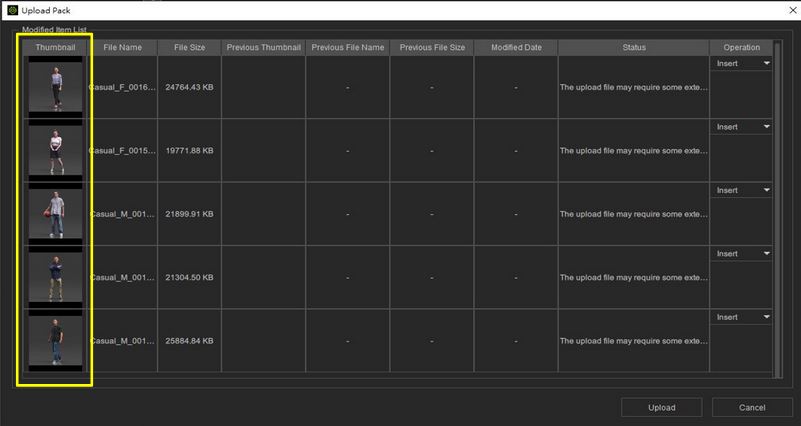Click the Operation column header

pos(741,48)
